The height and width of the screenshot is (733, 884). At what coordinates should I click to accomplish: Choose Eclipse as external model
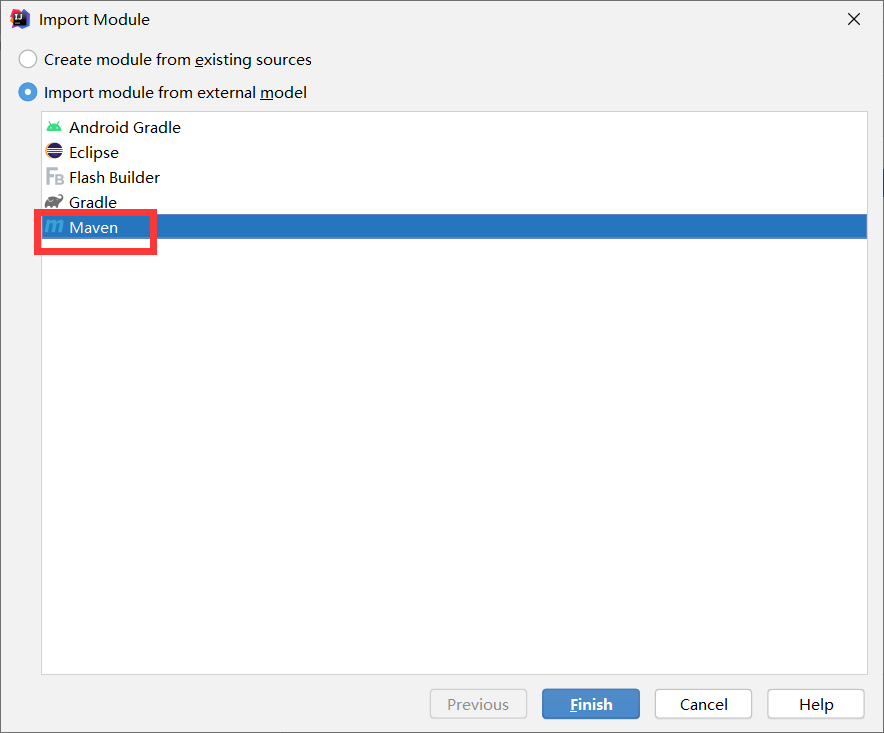pyautogui.click(x=454, y=152)
